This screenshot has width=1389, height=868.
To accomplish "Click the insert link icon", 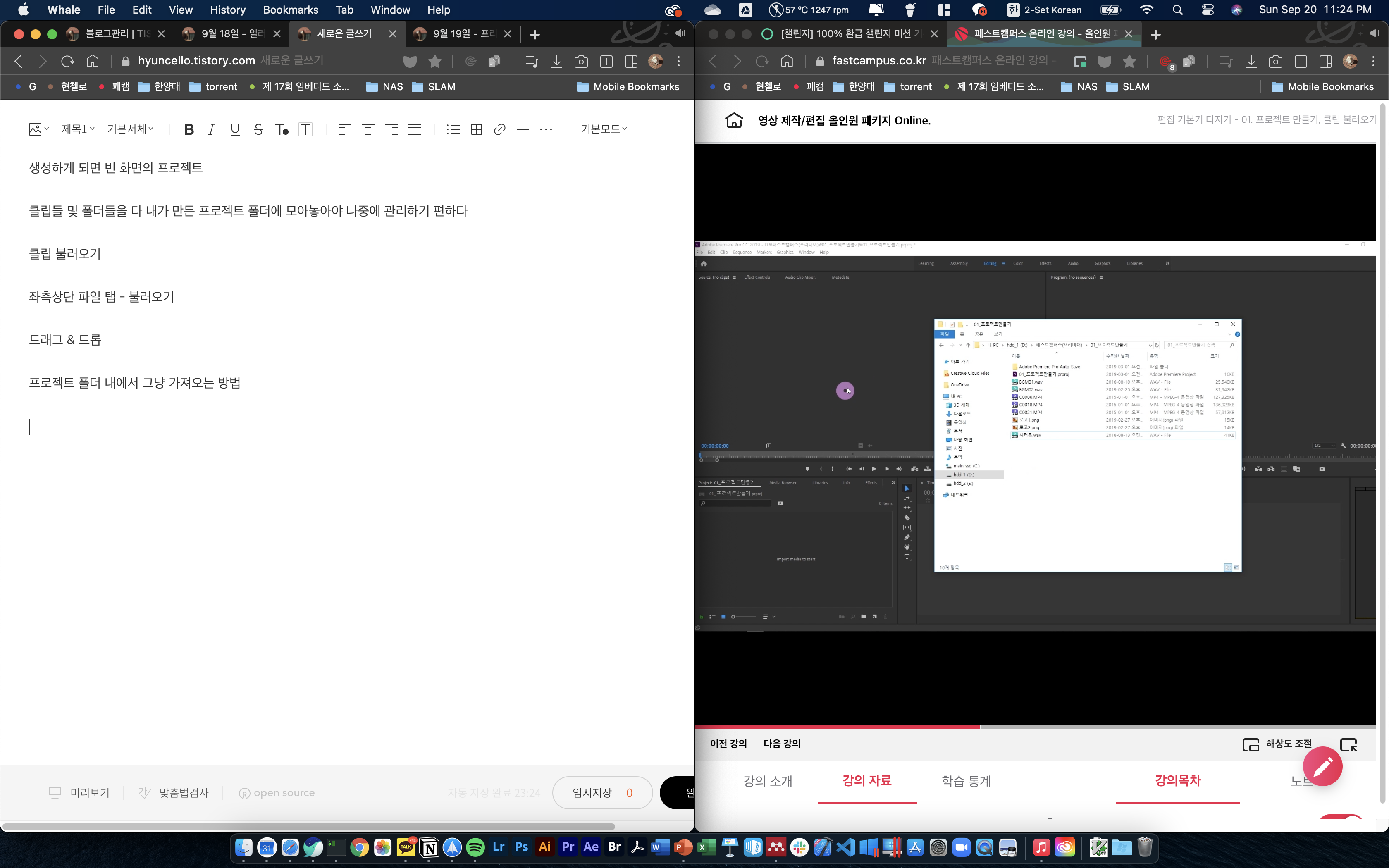I will (x=499, y=129).
